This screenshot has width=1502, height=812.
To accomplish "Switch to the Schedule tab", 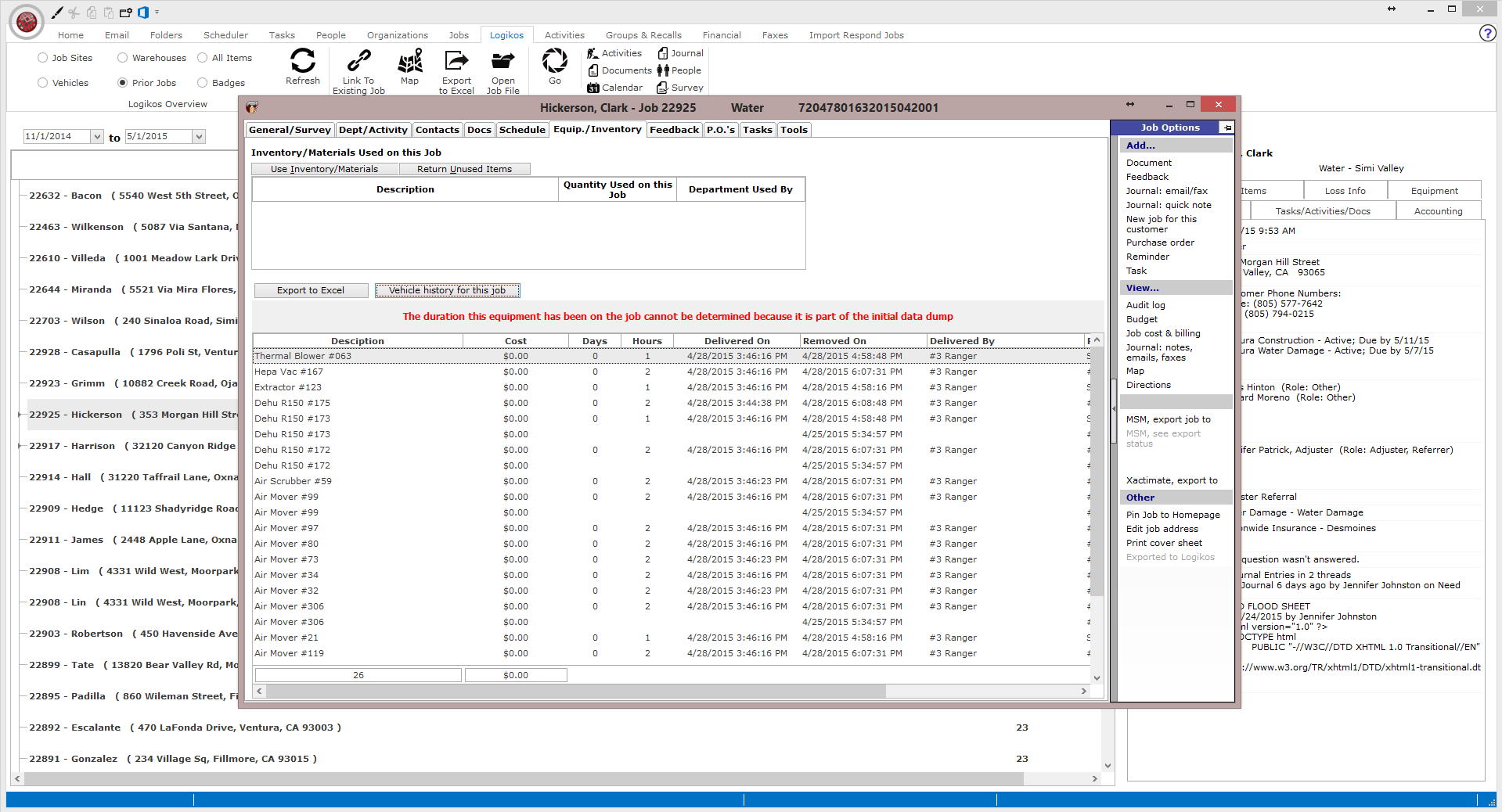I will [522, 130].
